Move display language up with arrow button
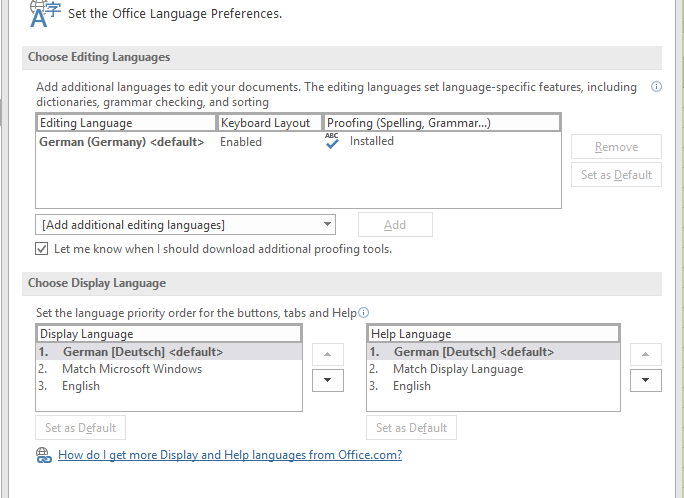684x498 pixels. pos(327,354)
